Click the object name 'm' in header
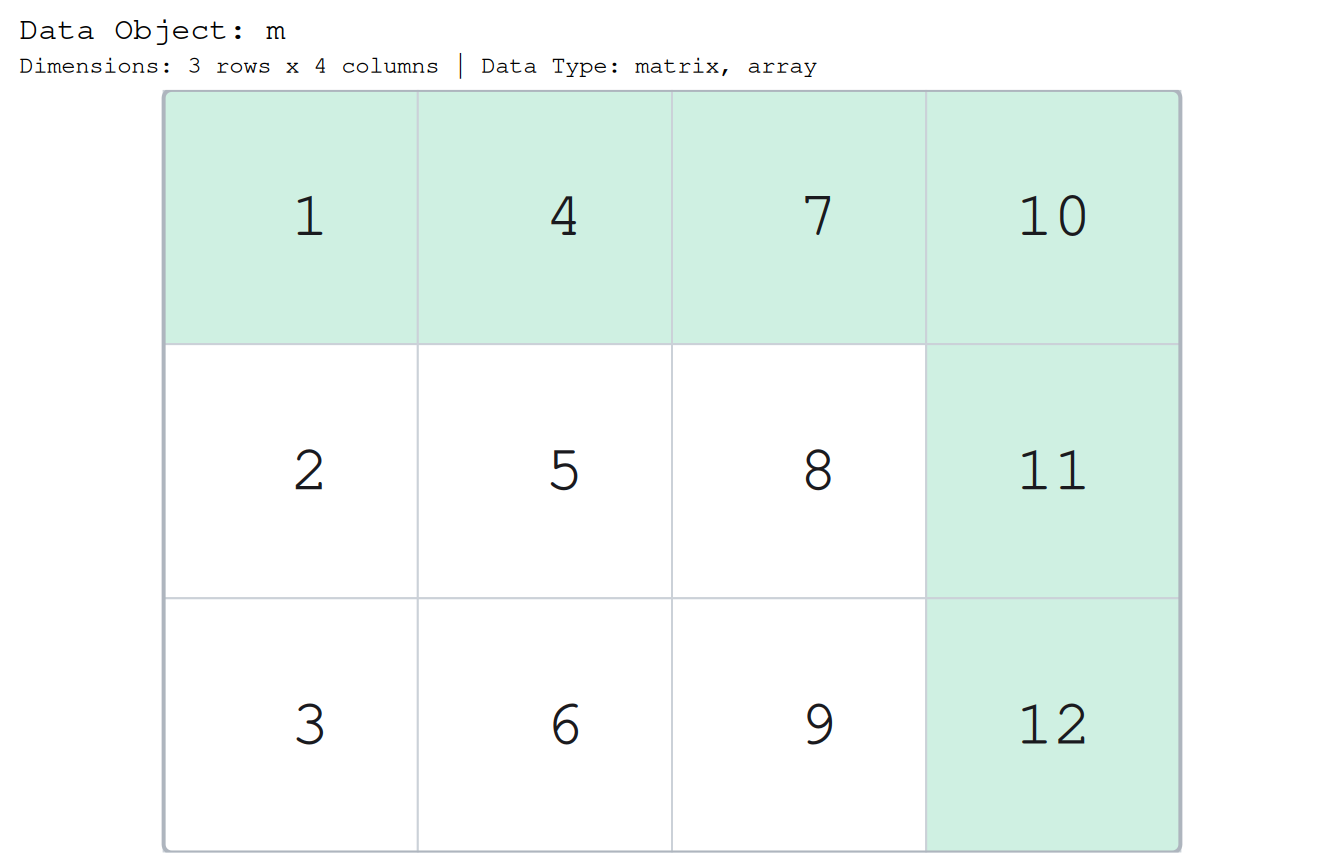Image resolution: width=1344 pixels, height=864 pixels. (276, 32)
